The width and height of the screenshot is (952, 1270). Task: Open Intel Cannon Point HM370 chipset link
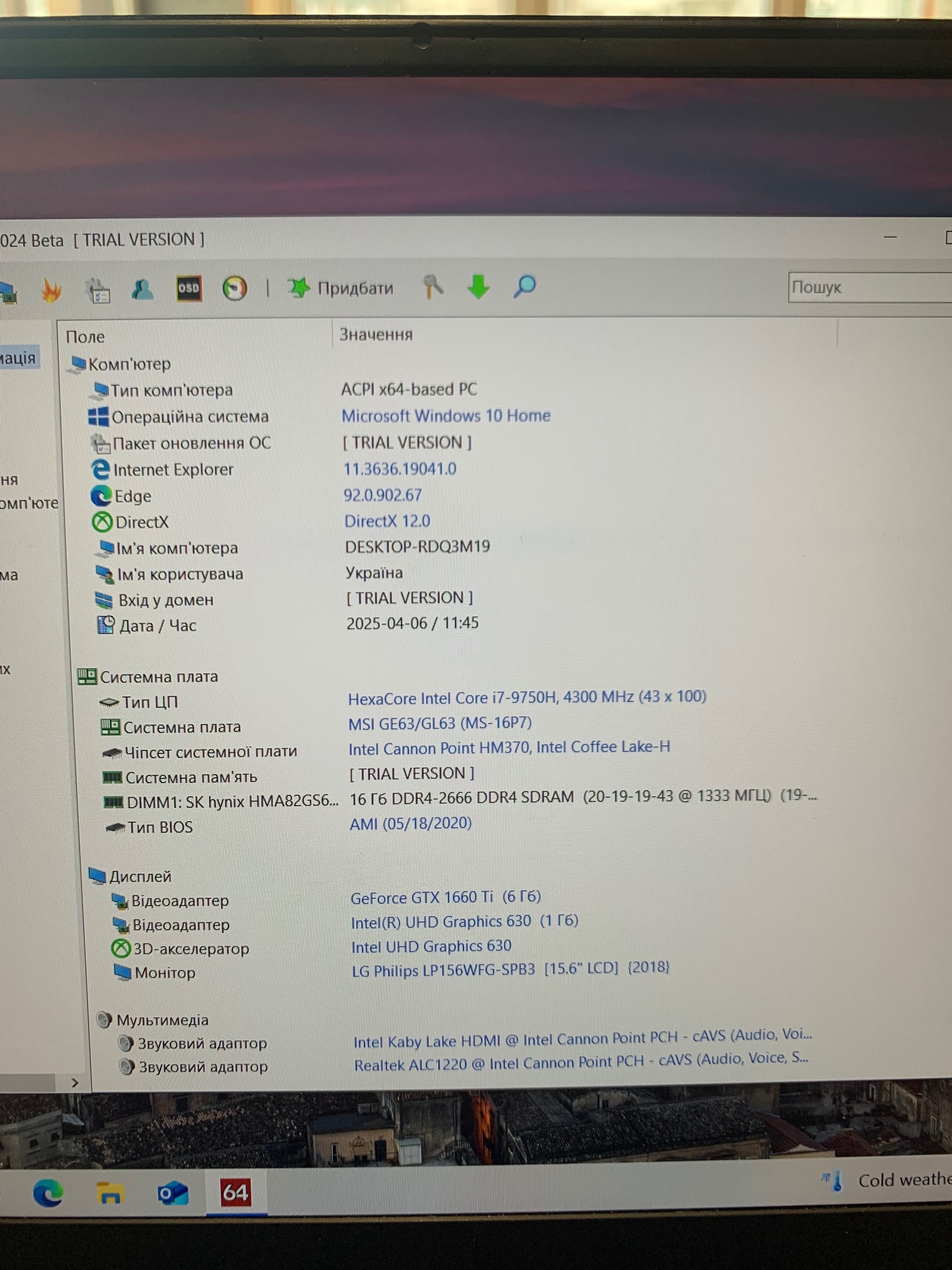(509, 748)
